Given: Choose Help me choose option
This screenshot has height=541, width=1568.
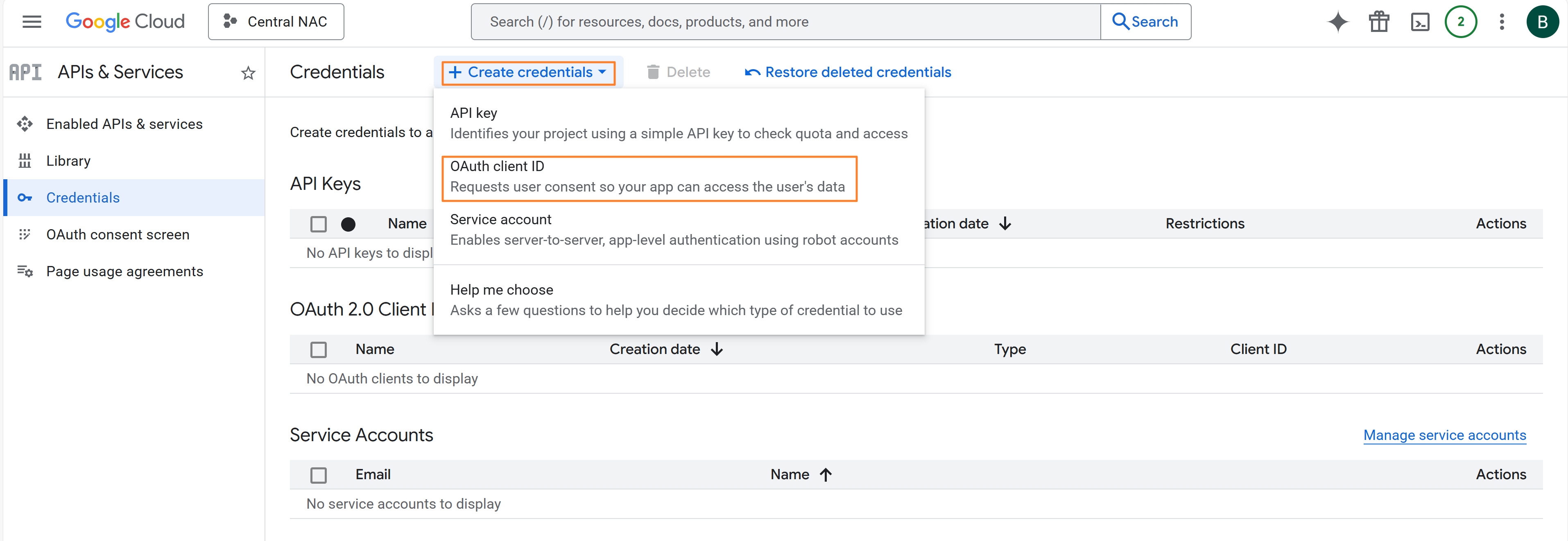Looking at the screenshot, I should (x=679, y=300).
